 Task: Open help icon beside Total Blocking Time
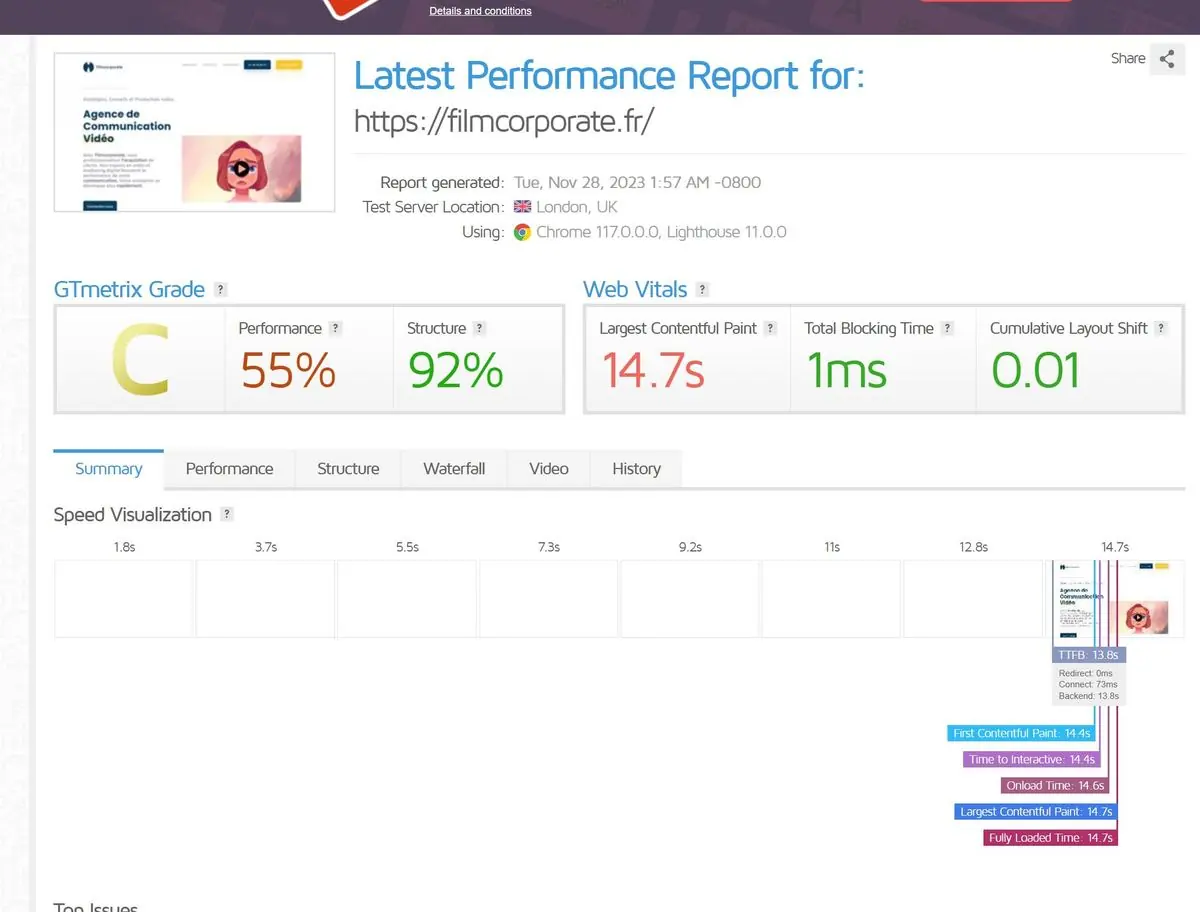point(948,328)
